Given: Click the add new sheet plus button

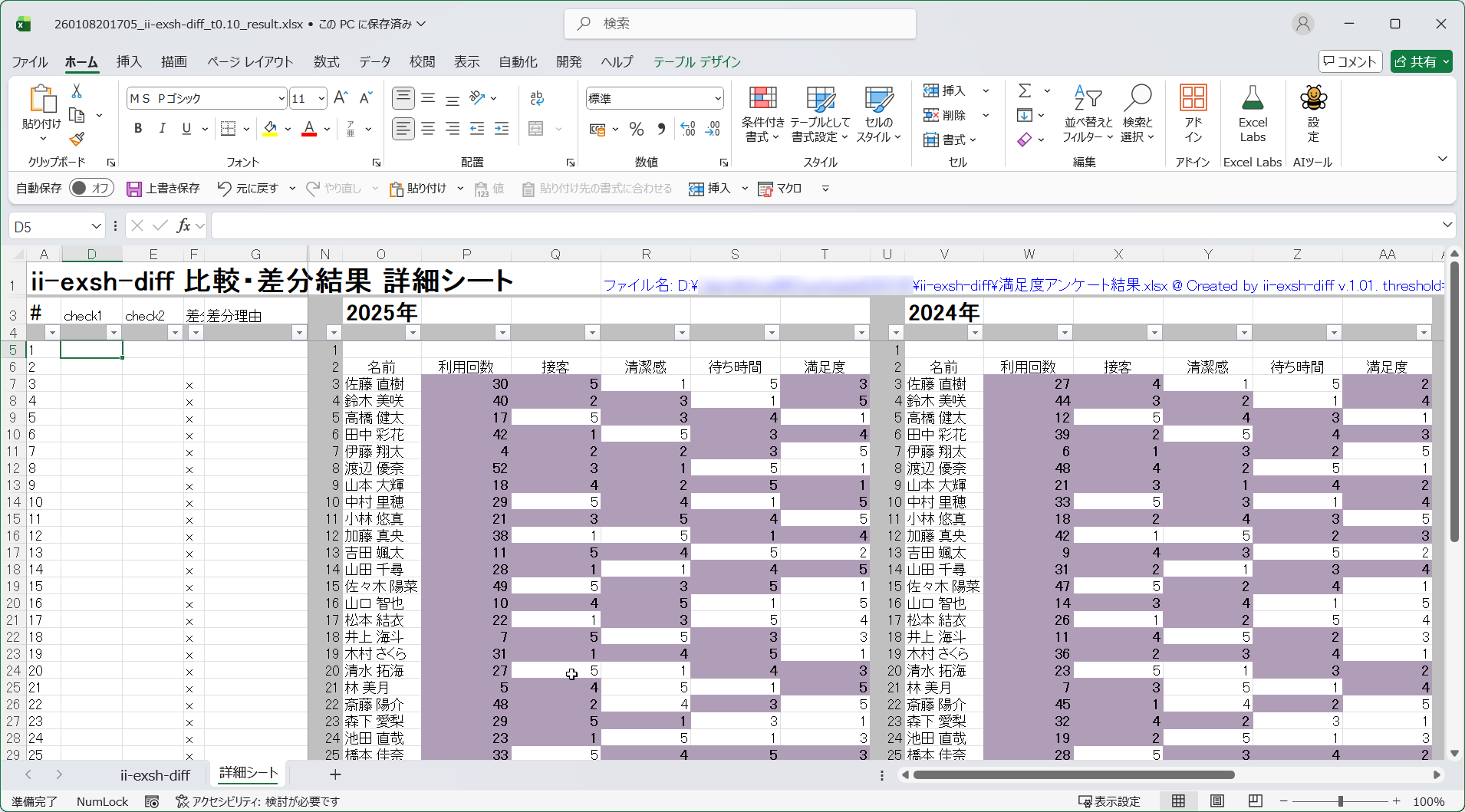Looking at the screenshot, I should click(334, 774).
